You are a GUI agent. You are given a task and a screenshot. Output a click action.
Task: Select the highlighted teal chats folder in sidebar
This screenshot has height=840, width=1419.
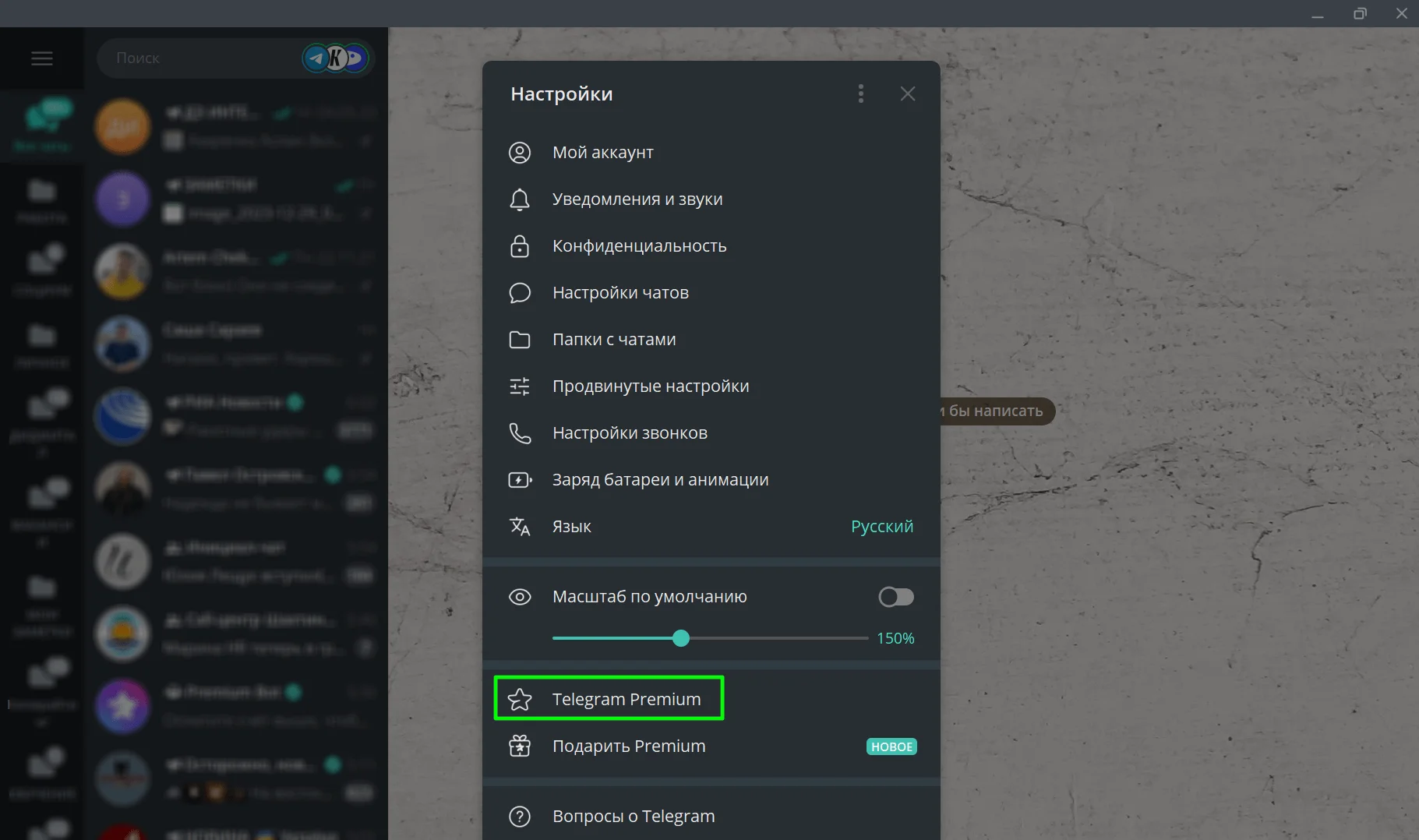43,125
